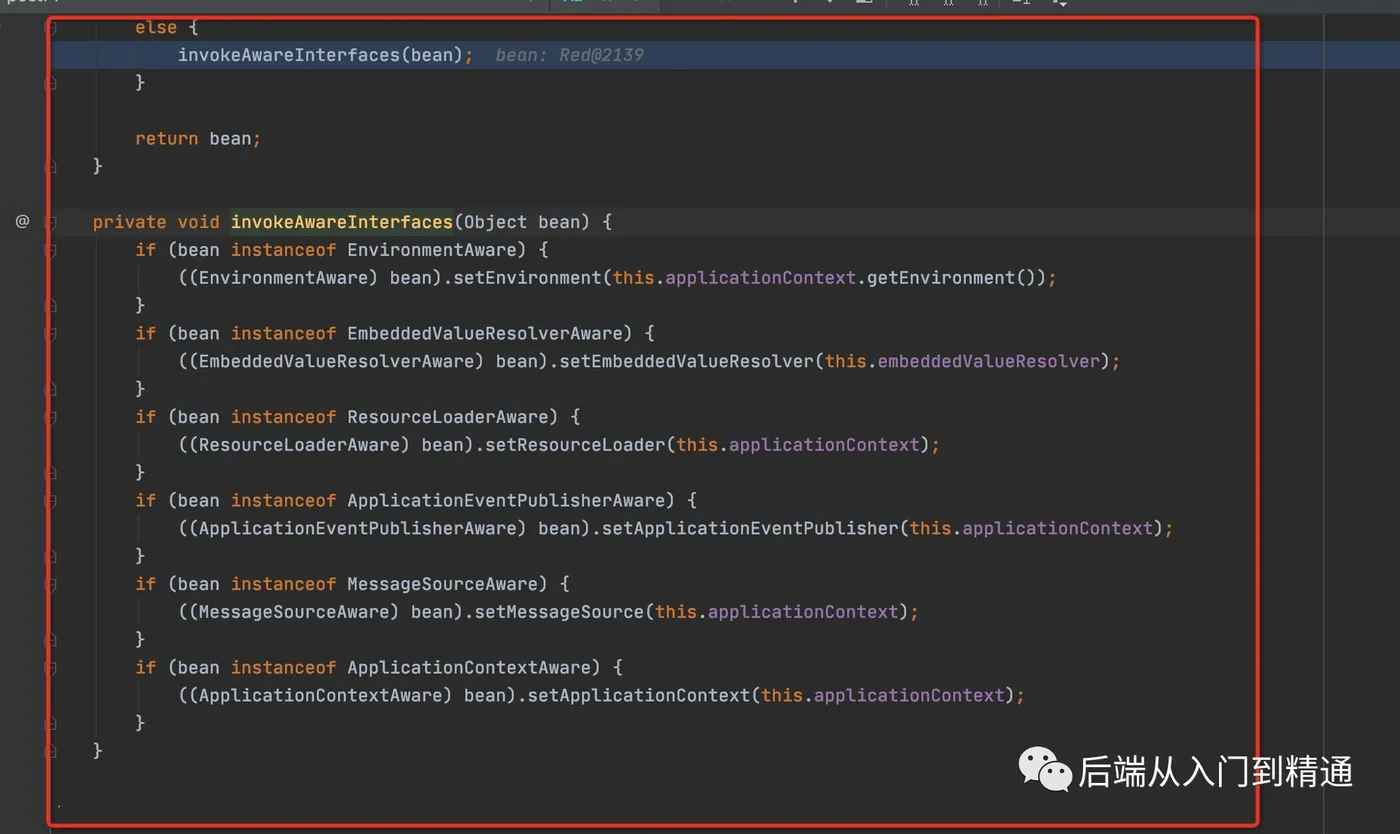
Task: Click the else keyword
Action: (x=156, y=28)
